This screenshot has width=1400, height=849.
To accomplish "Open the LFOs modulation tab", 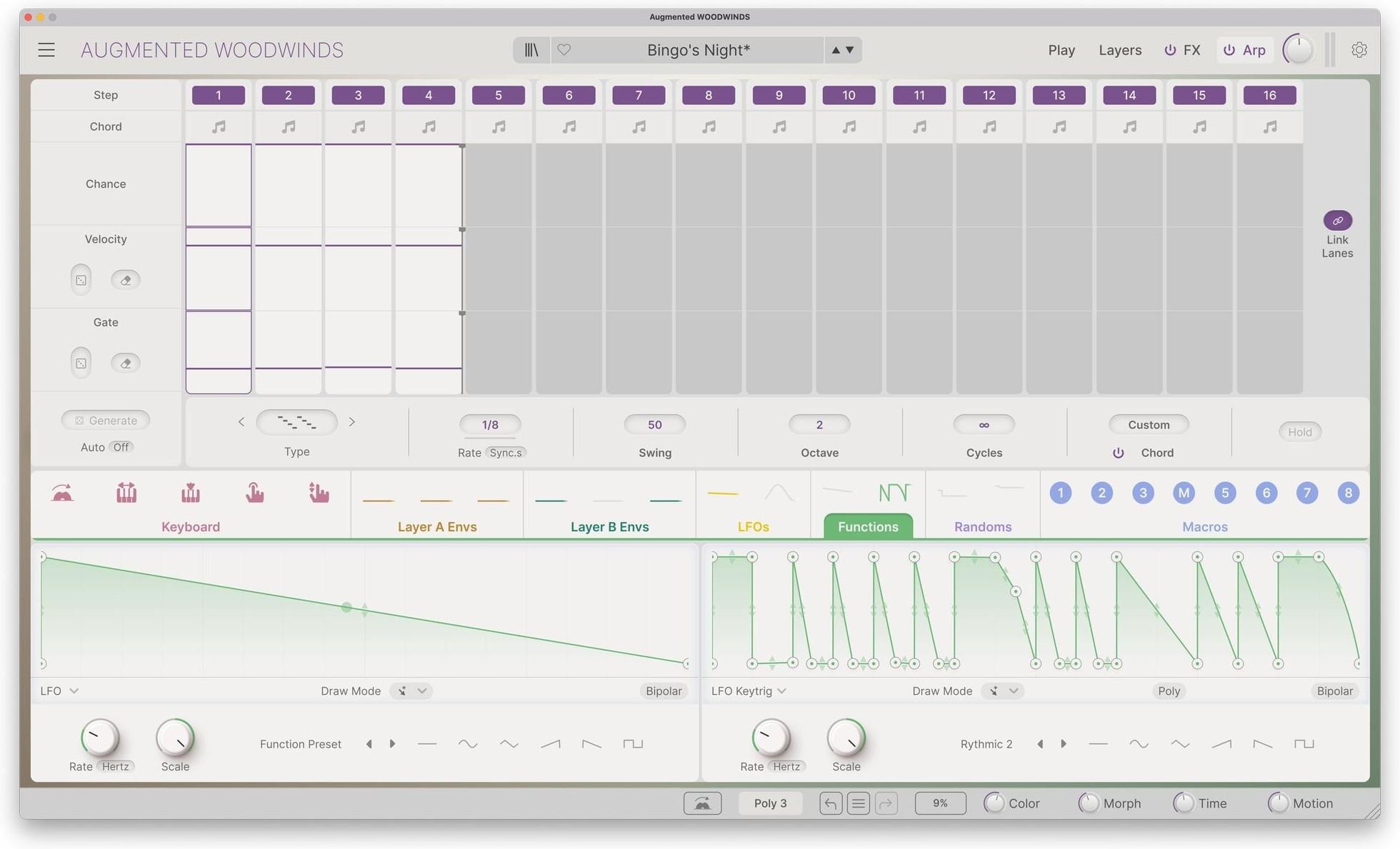I will pyautogui.click(x=754, y=526).
